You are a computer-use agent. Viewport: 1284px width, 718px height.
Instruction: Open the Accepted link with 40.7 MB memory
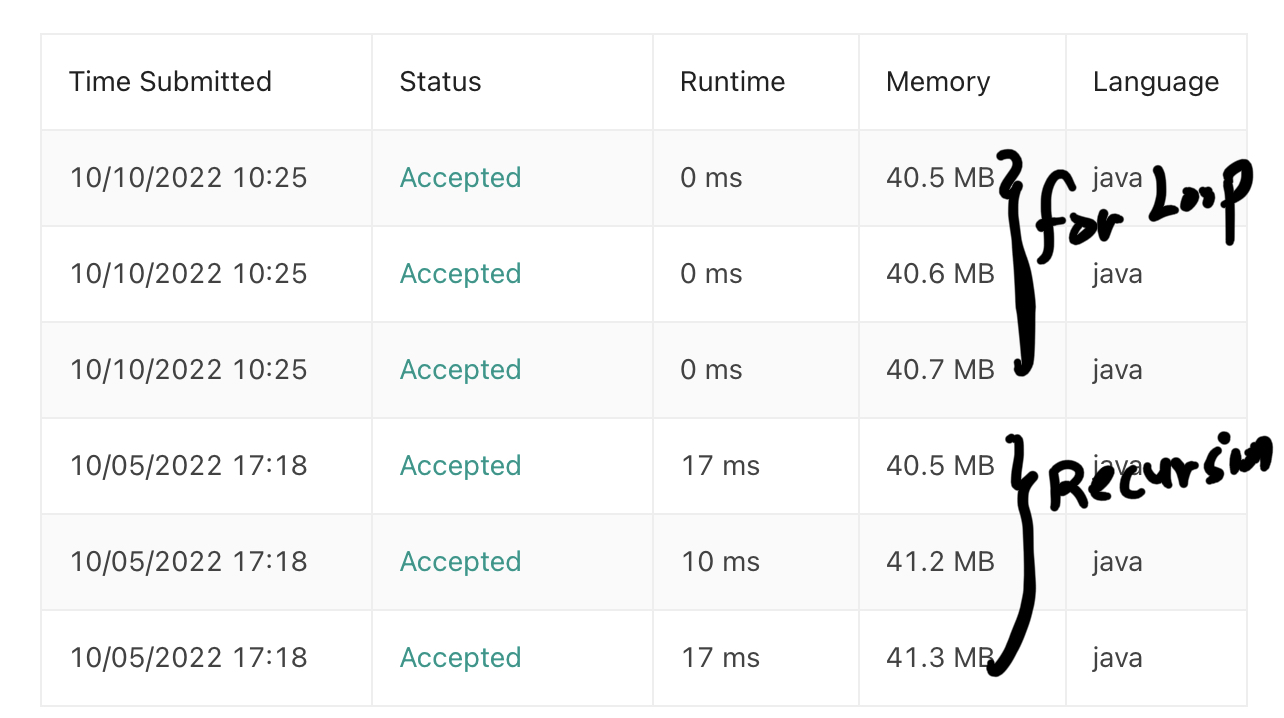(x=460, y=370)
